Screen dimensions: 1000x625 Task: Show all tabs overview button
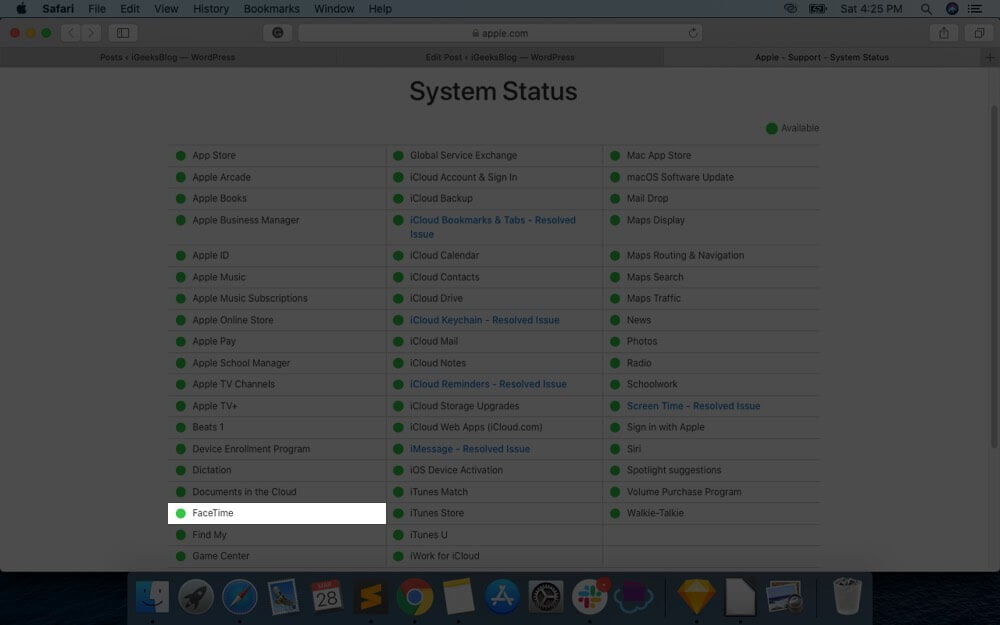[979, 33]
